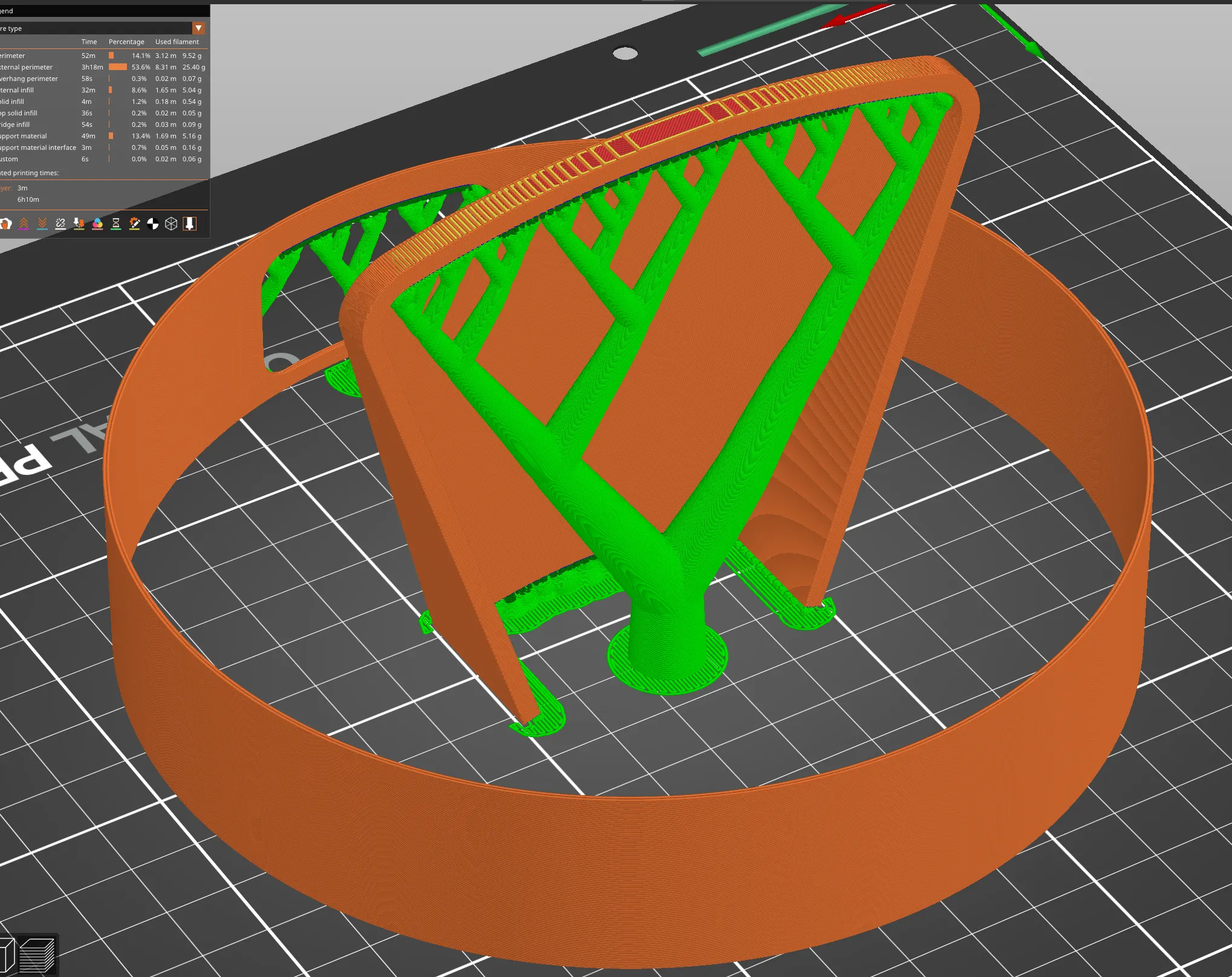The width and height of the screenshot is (1232, 977).
Task: Switch to sliced layers preview view
Action: 37,955
